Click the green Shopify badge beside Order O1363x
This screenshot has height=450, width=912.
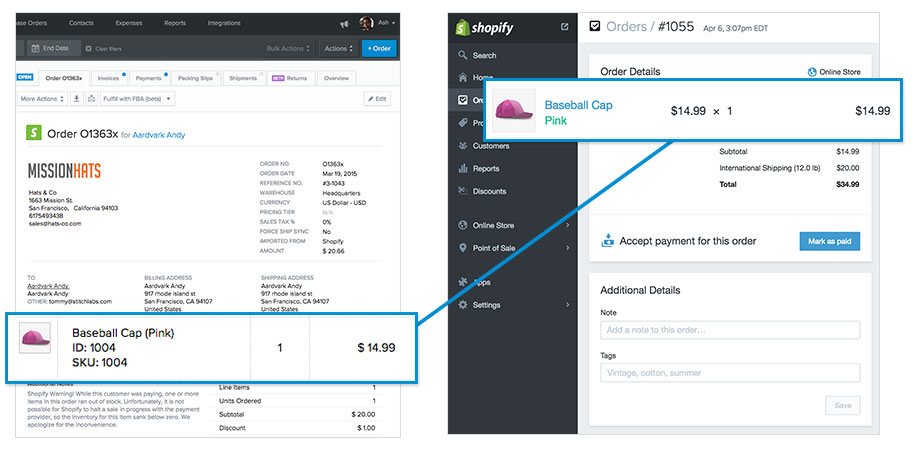tap(34, 133)
